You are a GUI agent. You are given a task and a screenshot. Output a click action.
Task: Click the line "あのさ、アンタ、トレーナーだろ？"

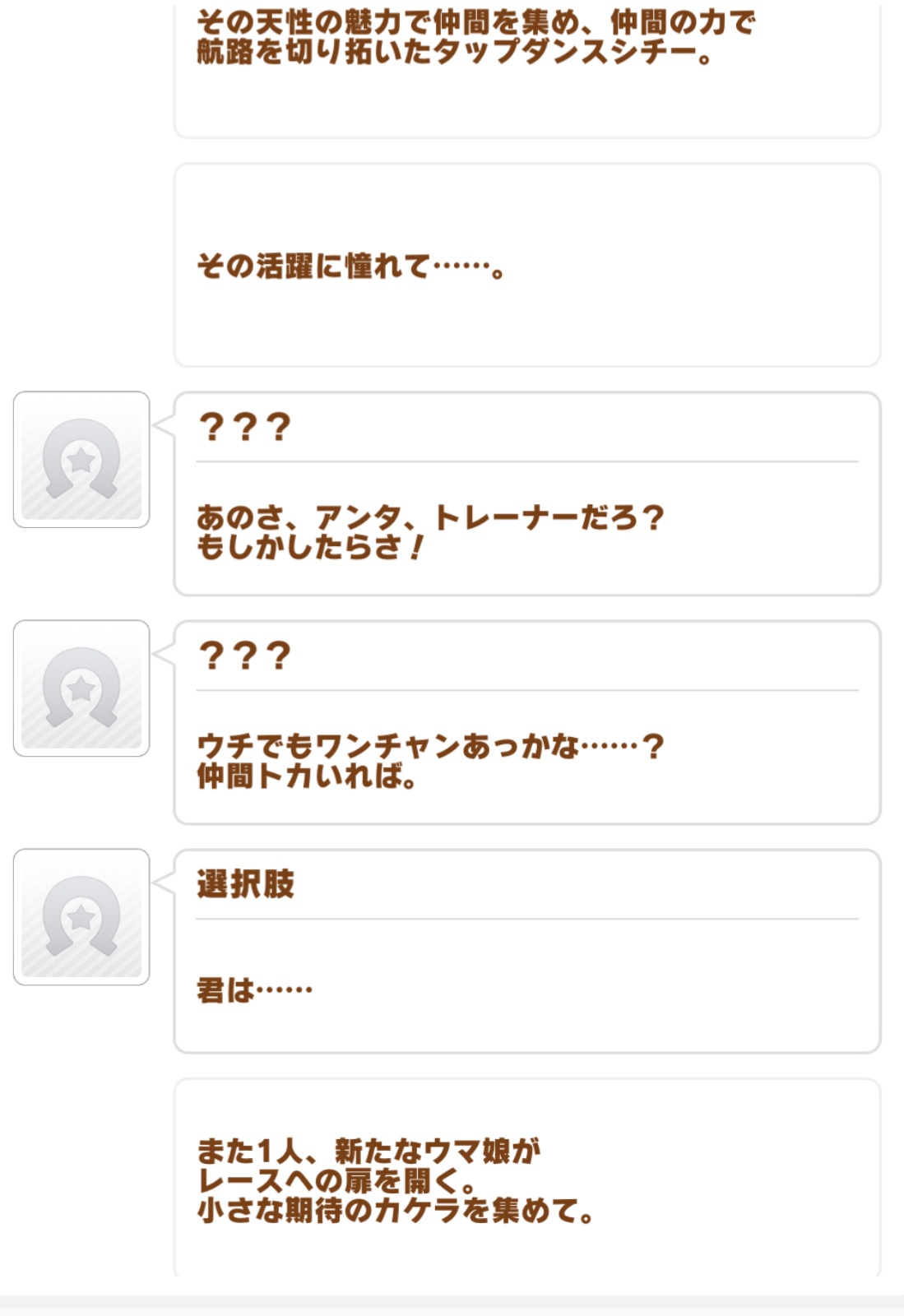click(x=429, y=517)
